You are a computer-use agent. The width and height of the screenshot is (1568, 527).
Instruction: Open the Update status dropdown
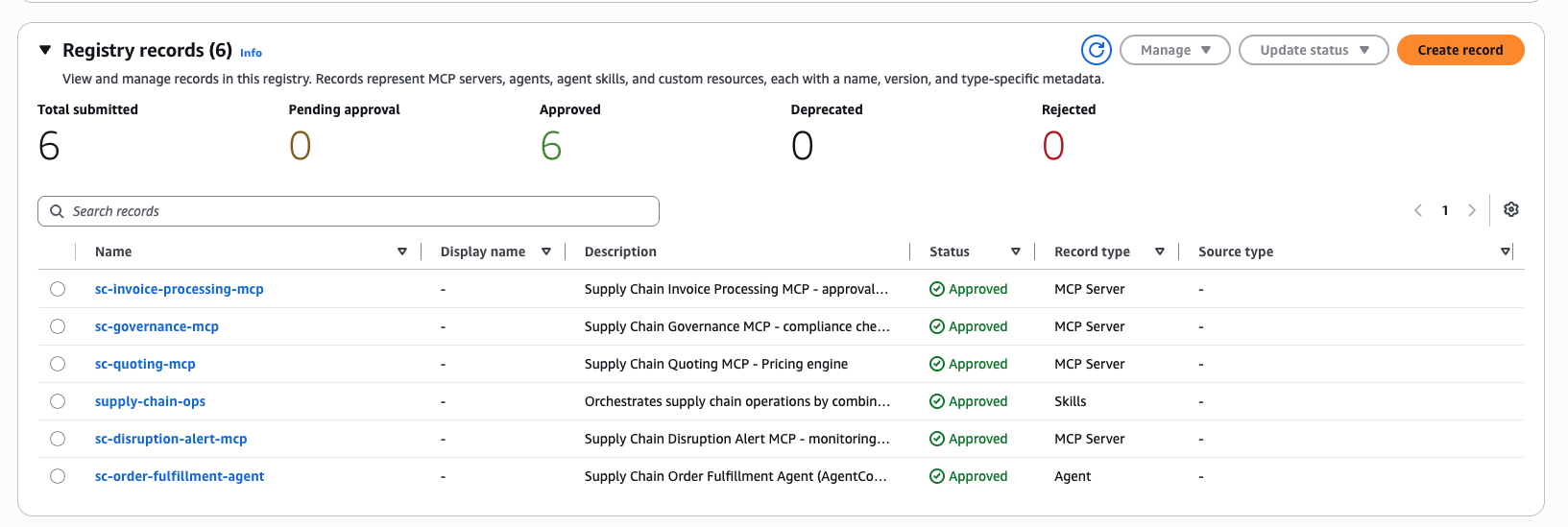(x=1314, y=50)
